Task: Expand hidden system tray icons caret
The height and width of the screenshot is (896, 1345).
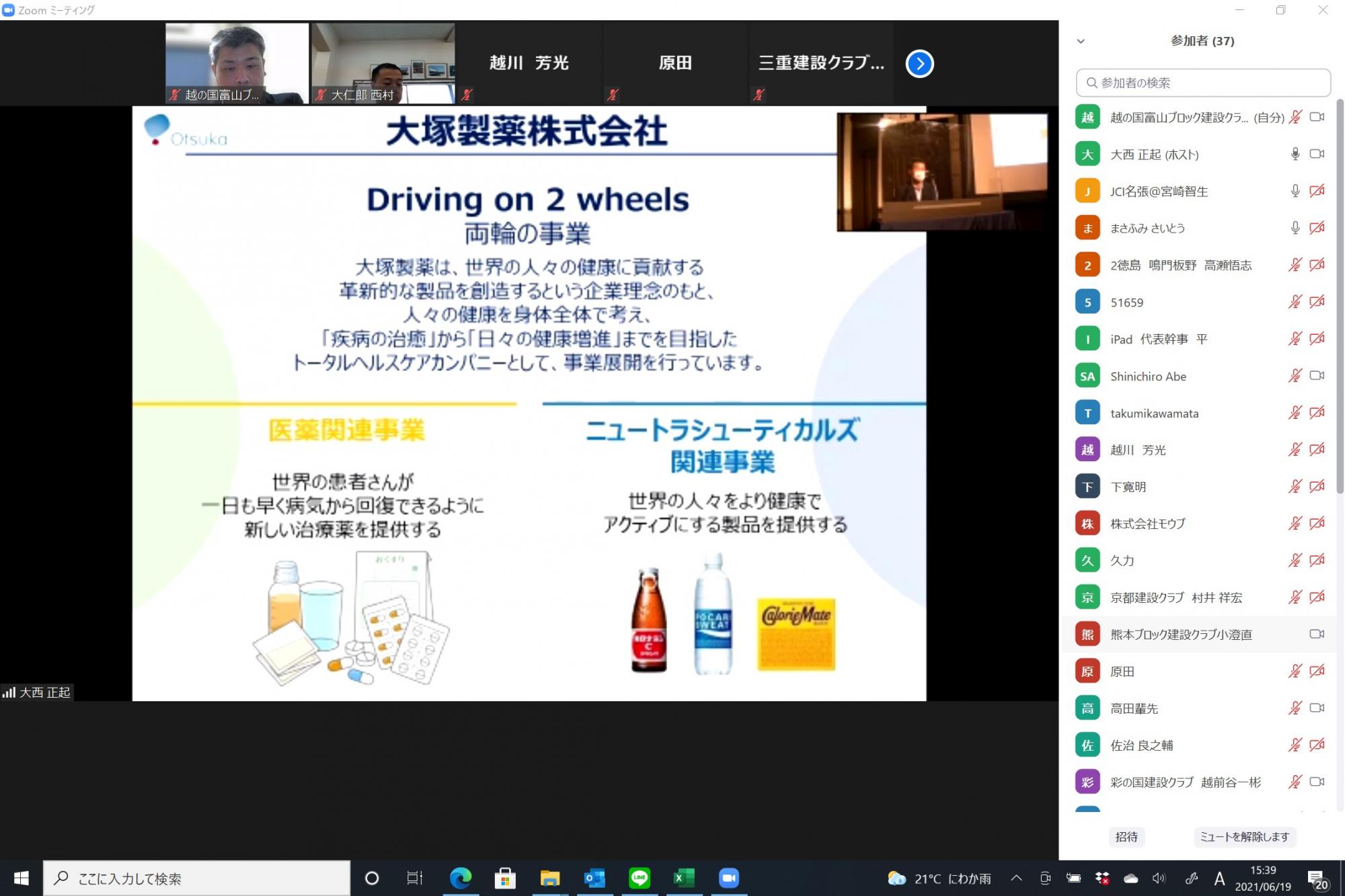Action: [1016, 878]
